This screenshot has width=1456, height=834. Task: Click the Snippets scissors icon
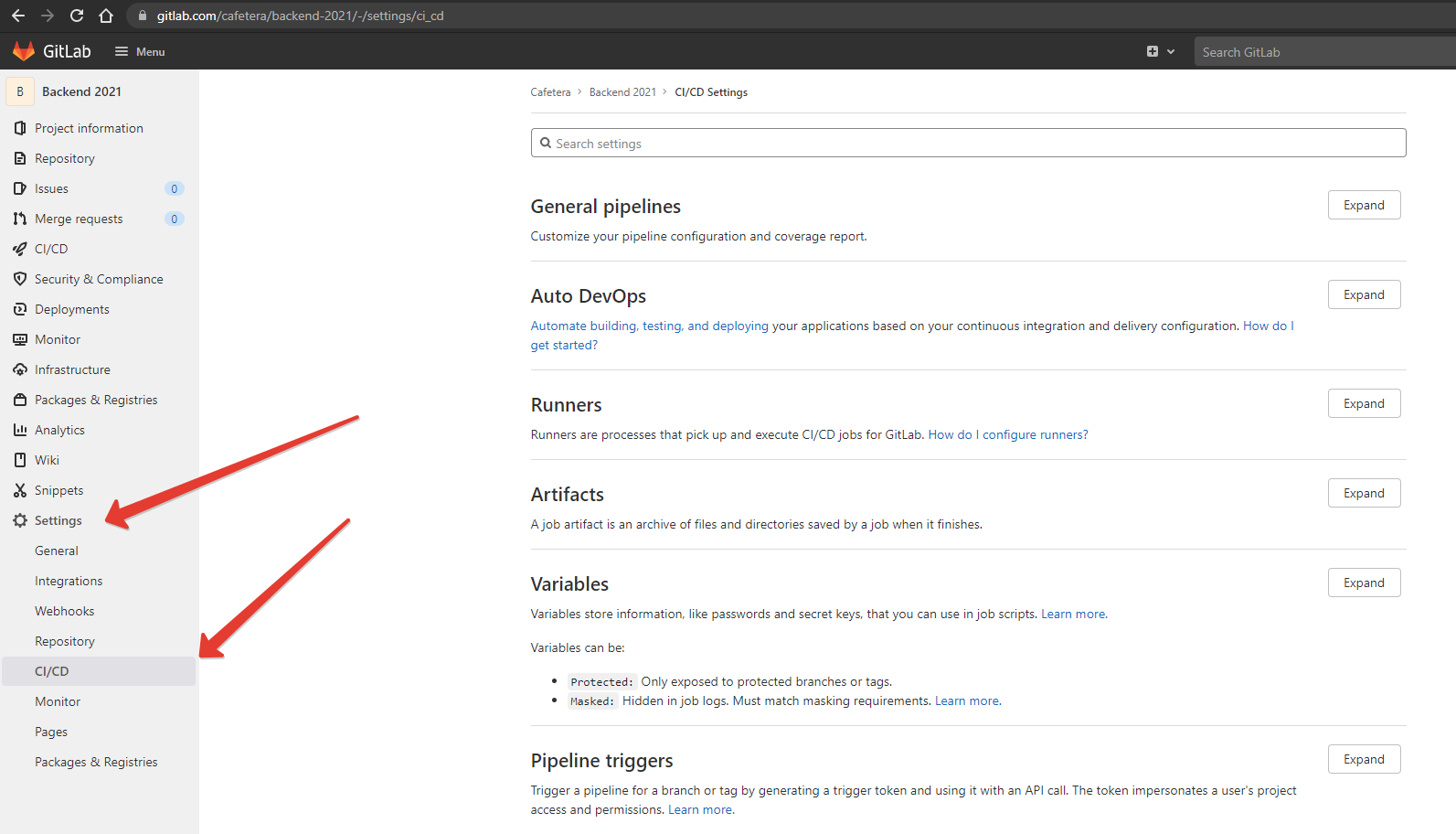20,490
